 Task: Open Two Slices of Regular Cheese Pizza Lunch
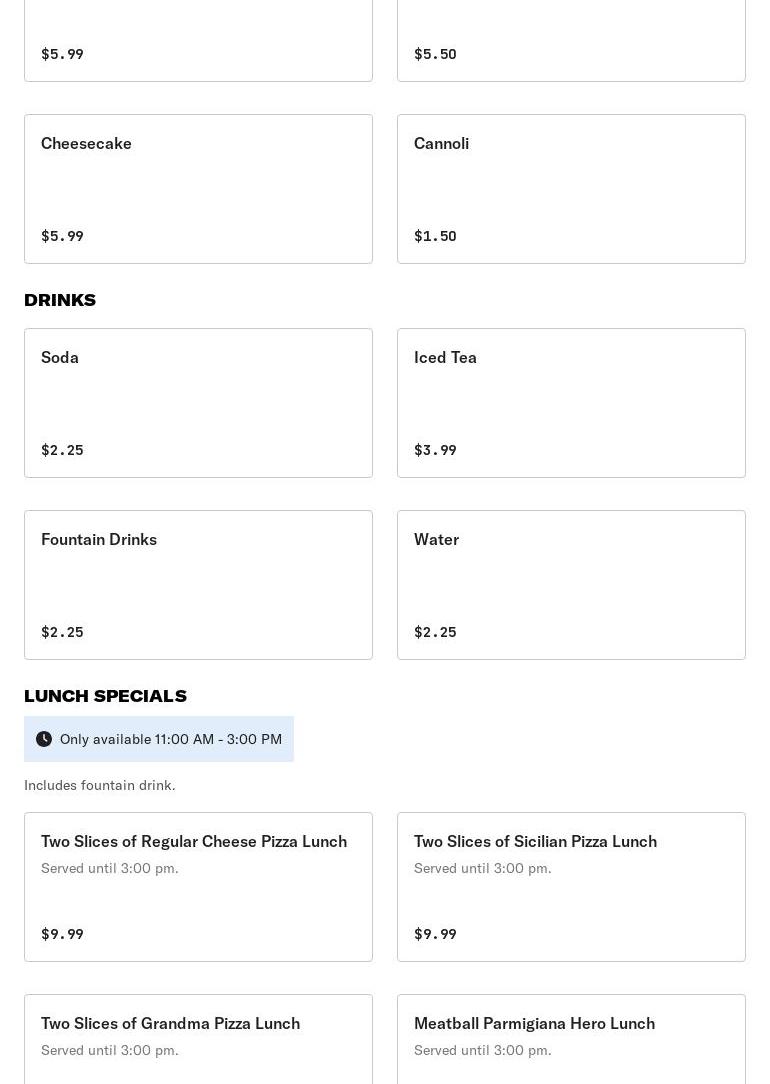pos(198,887)
